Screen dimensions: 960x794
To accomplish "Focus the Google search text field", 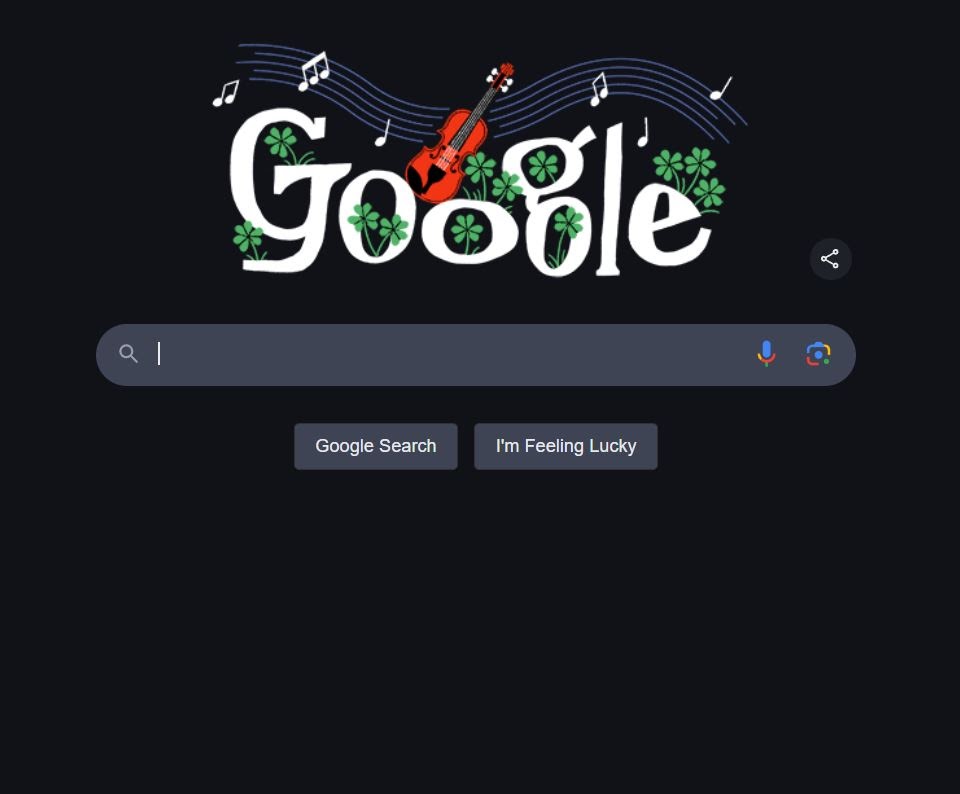I will 453,355.
